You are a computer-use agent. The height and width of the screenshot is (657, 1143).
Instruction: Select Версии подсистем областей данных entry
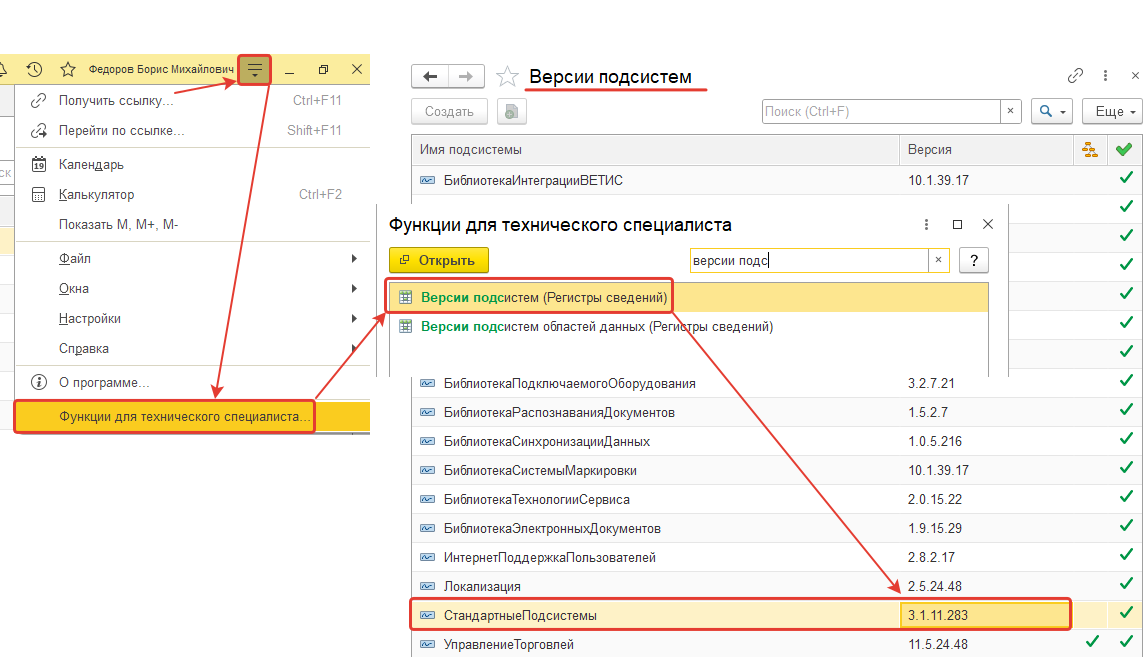coord(687,327)
